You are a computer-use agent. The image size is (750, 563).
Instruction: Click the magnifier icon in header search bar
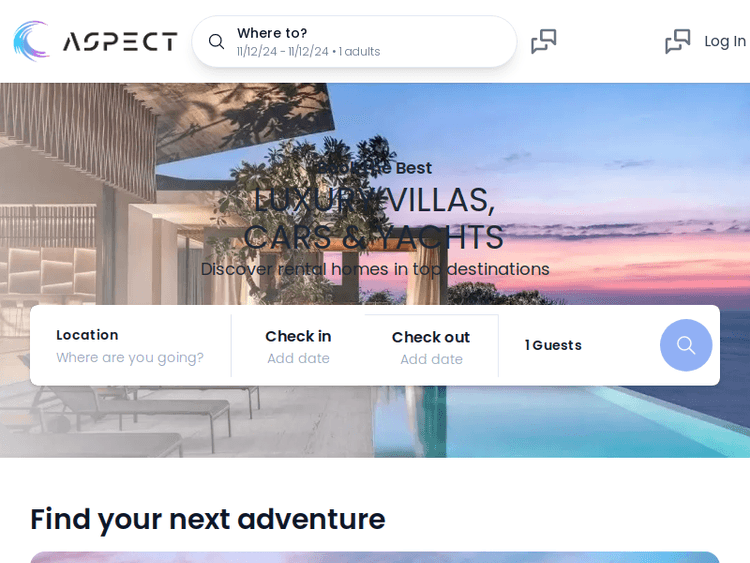tap(216, 42)
